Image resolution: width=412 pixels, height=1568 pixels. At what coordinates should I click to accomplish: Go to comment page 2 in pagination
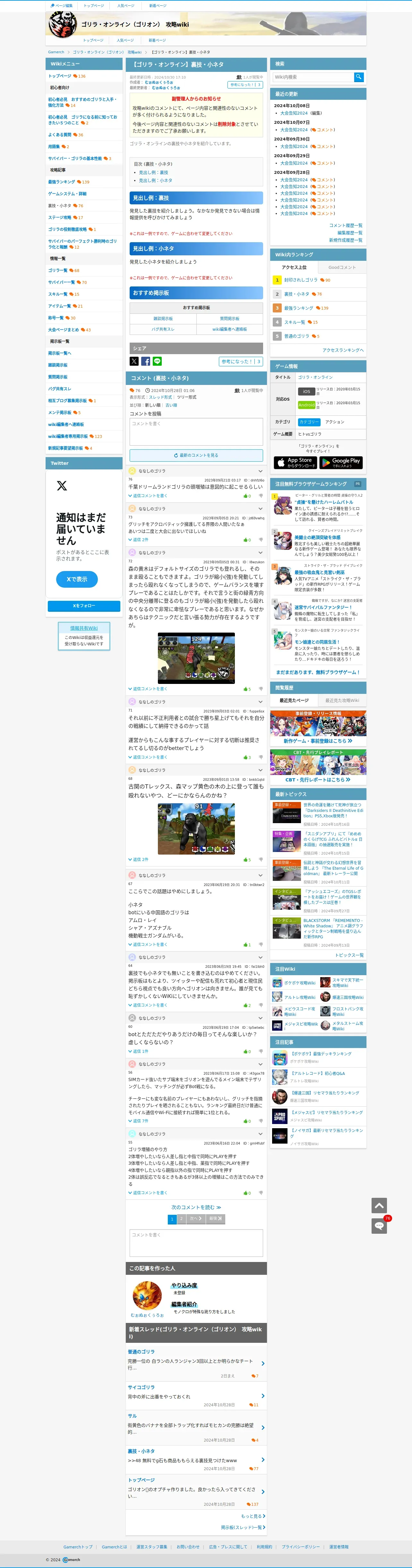(181, 1219)
